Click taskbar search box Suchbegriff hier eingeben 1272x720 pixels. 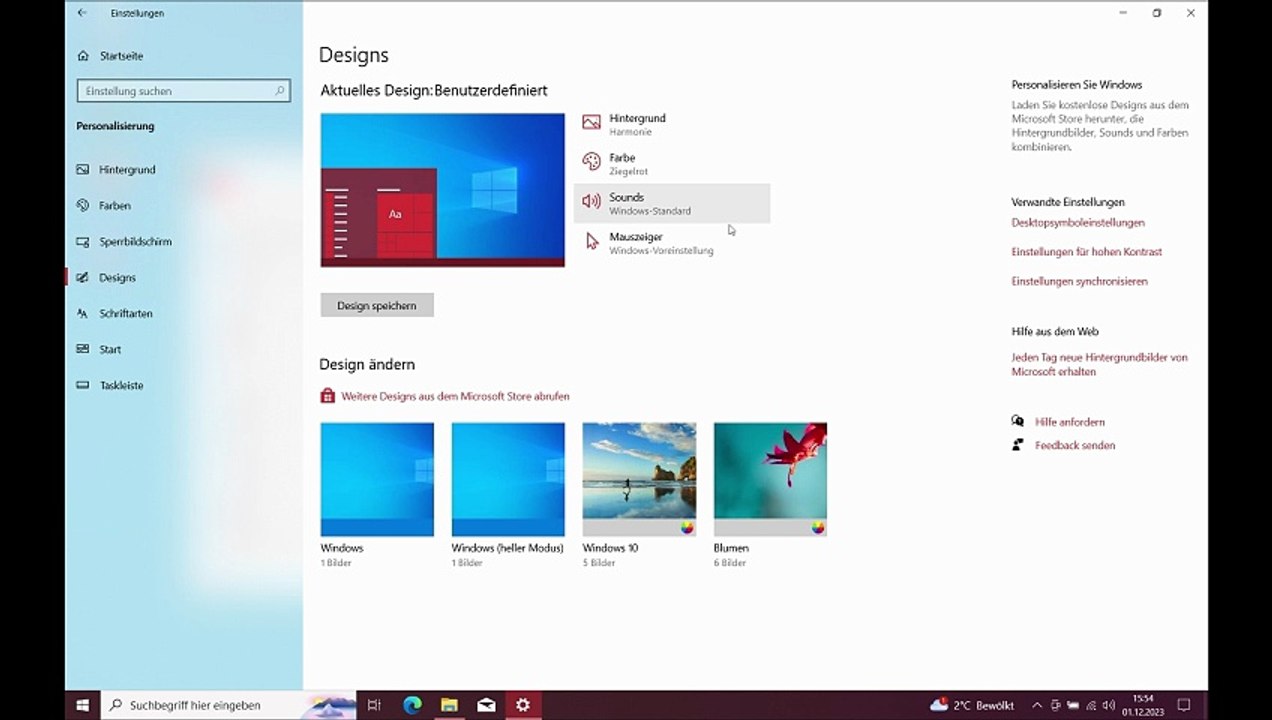click(229, 705)
